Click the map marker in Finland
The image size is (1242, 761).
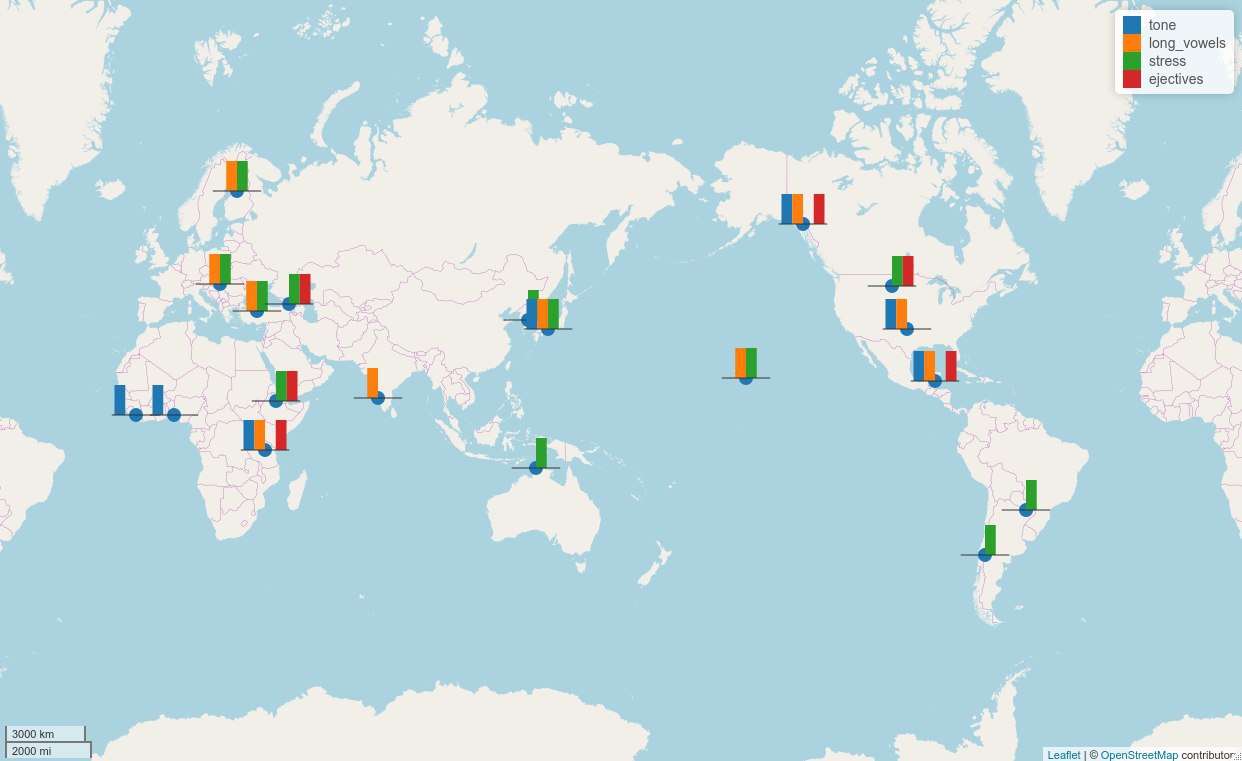237,190
